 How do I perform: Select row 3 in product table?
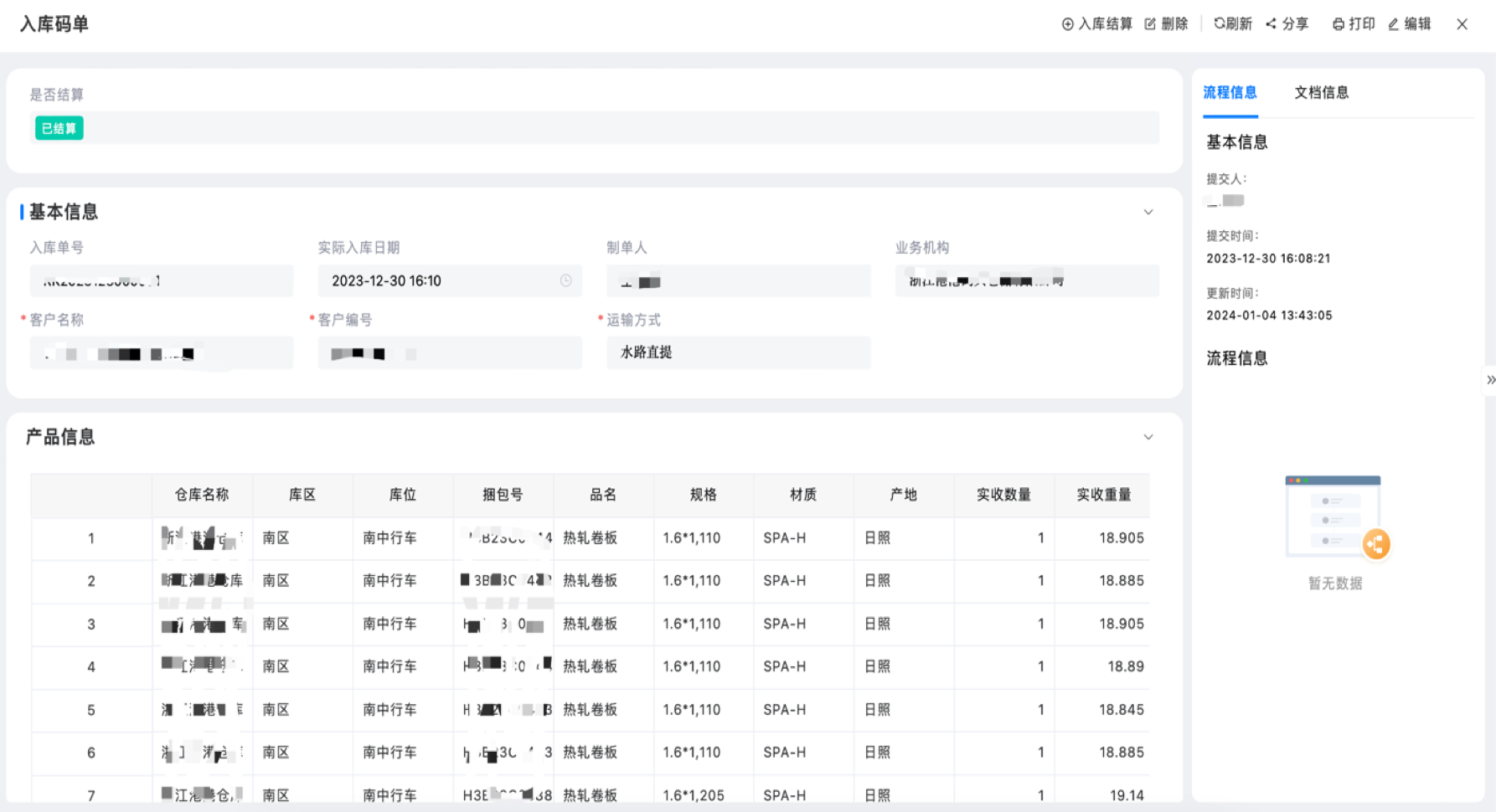91,624
